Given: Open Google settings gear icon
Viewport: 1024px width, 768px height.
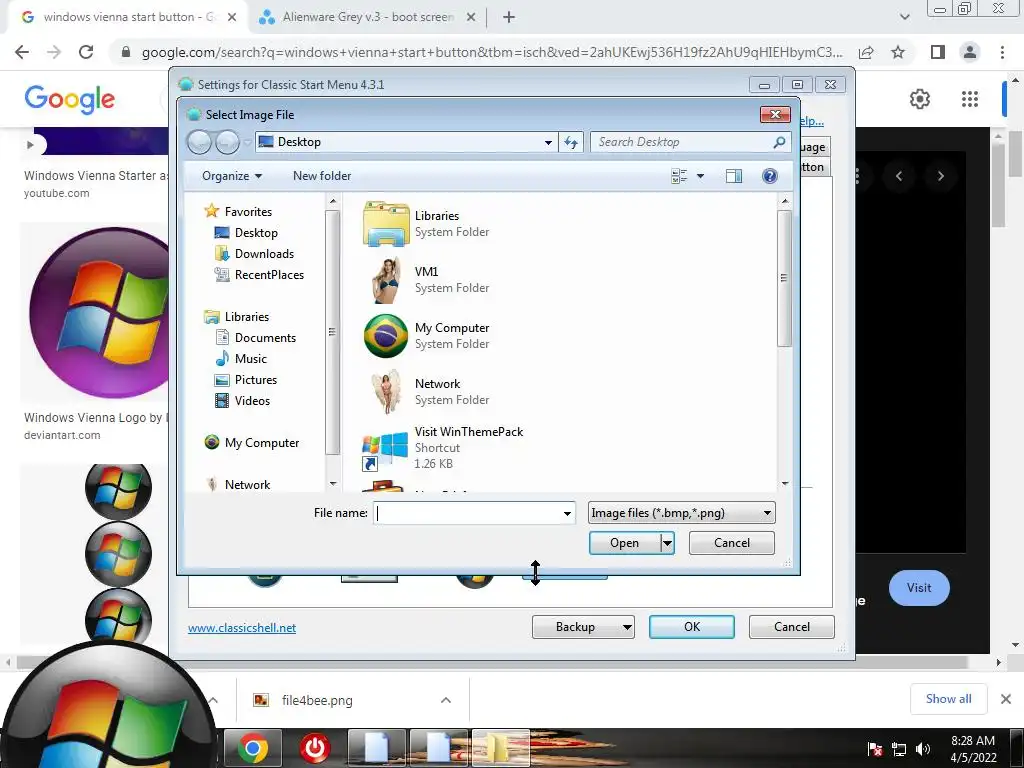Looking at the screenshot, I should coord(920,99).
